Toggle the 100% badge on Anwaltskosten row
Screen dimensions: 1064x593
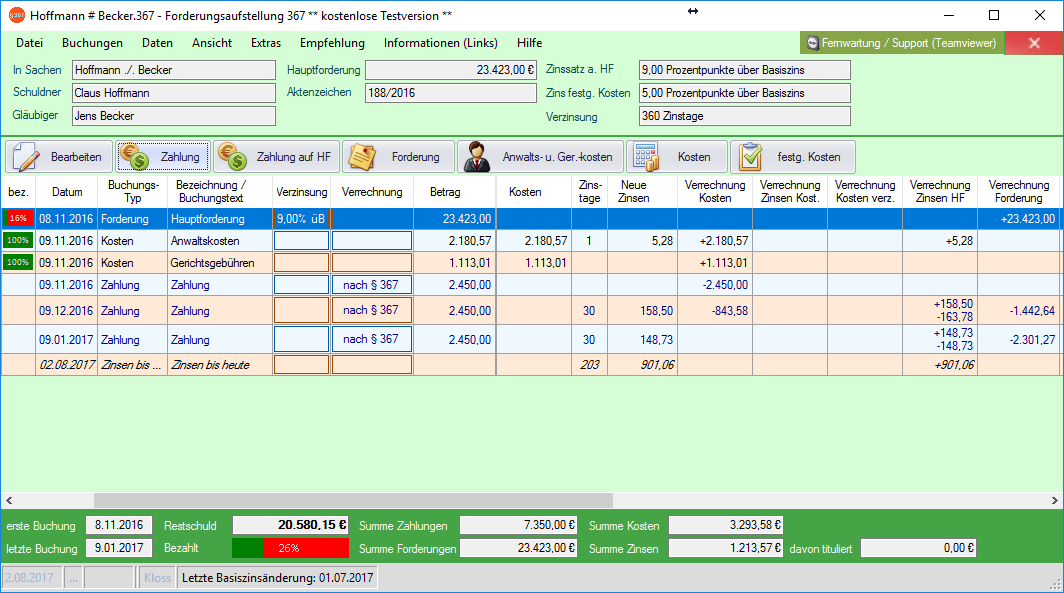(19, 240)
